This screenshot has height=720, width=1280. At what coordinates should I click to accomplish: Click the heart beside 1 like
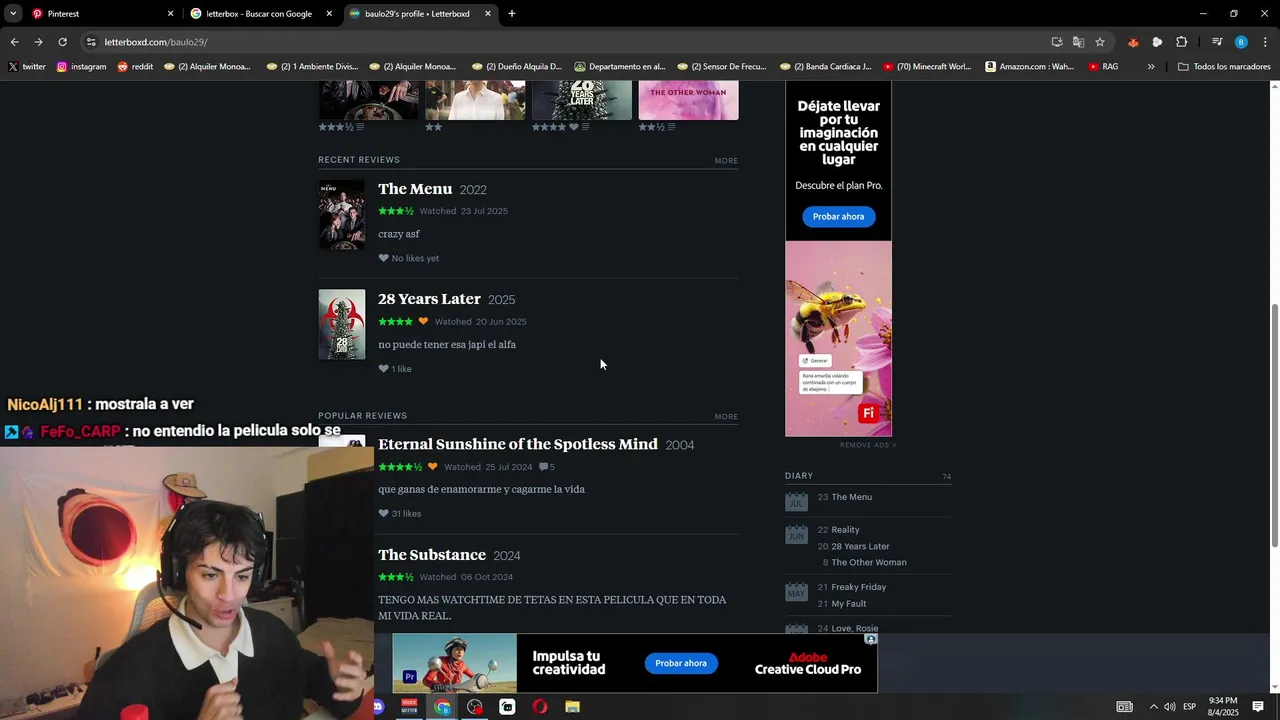tap(383, 369)
